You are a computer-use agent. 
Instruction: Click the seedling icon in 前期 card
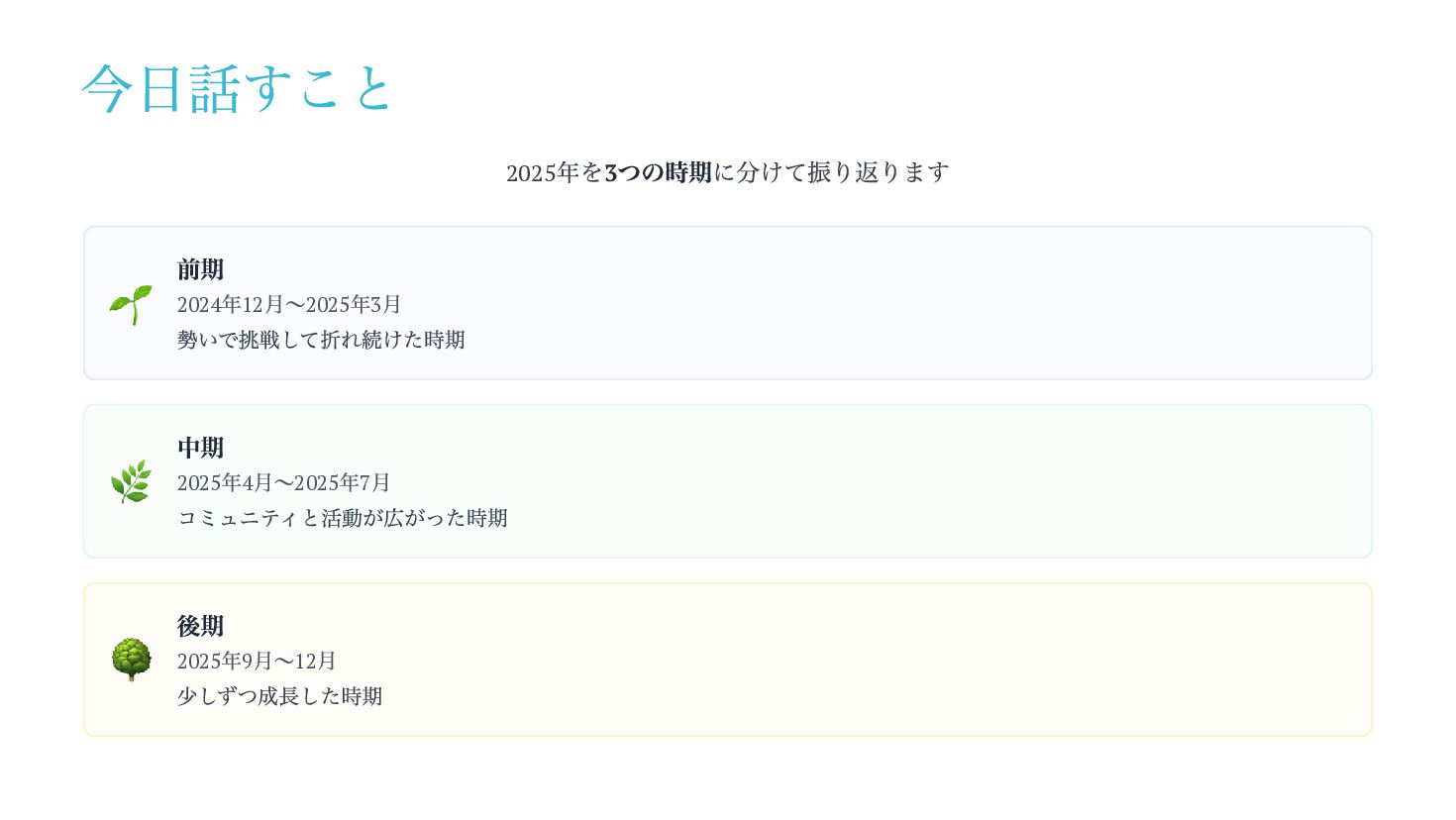131,304
